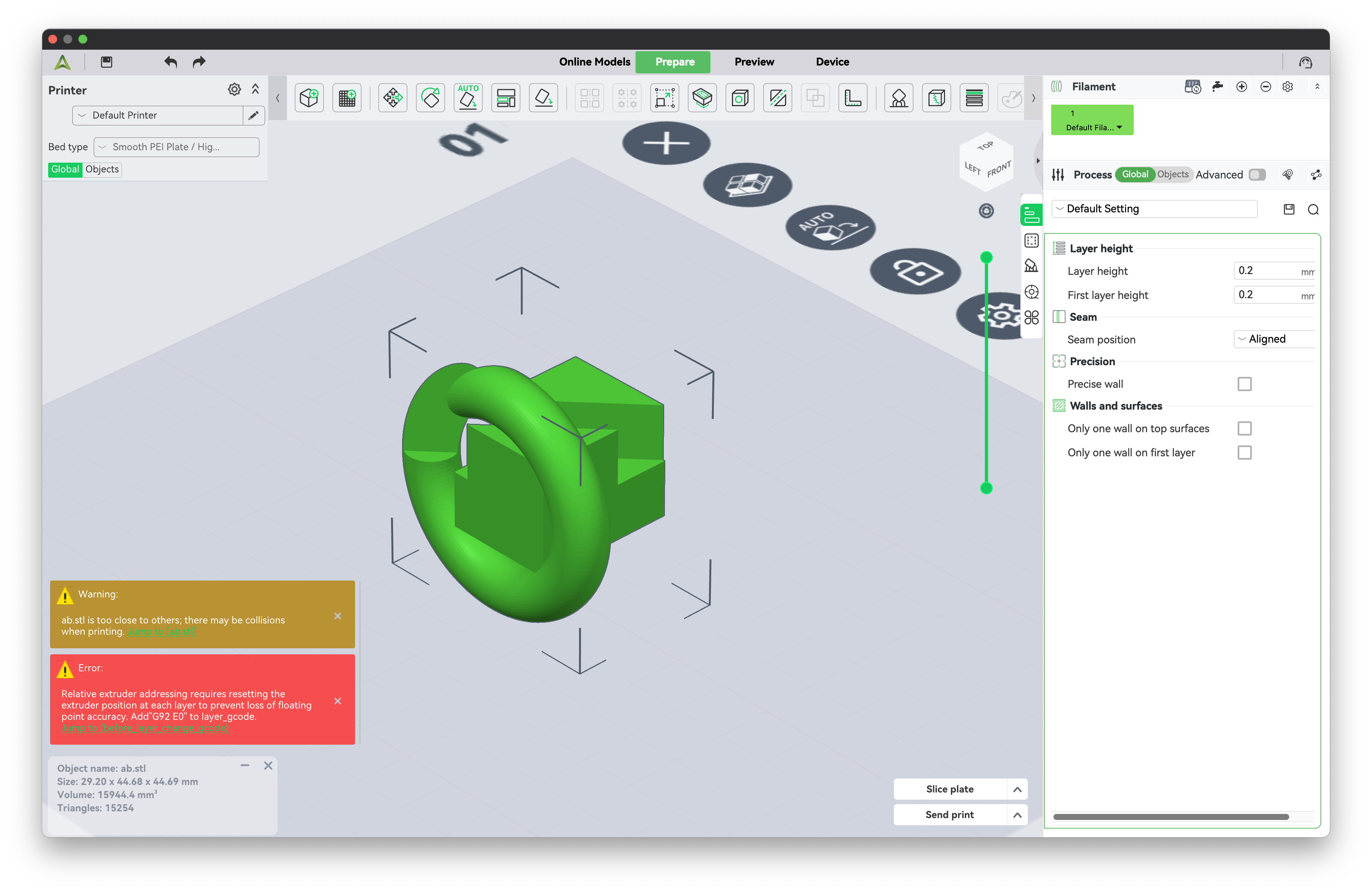1372x893 pixels.
Task: Open the Online Models tab
Action: click(x=595, y=62)
